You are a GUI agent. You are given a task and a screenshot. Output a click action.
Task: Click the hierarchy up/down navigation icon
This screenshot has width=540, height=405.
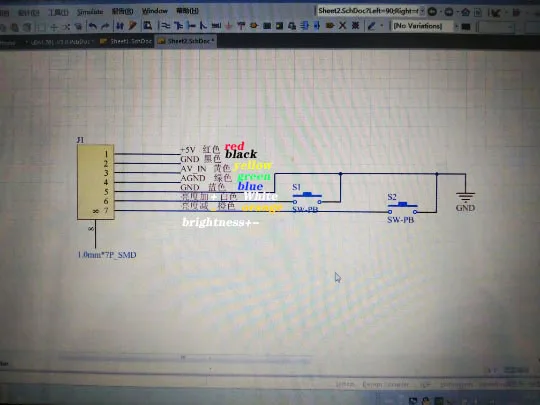click(120, 26)
